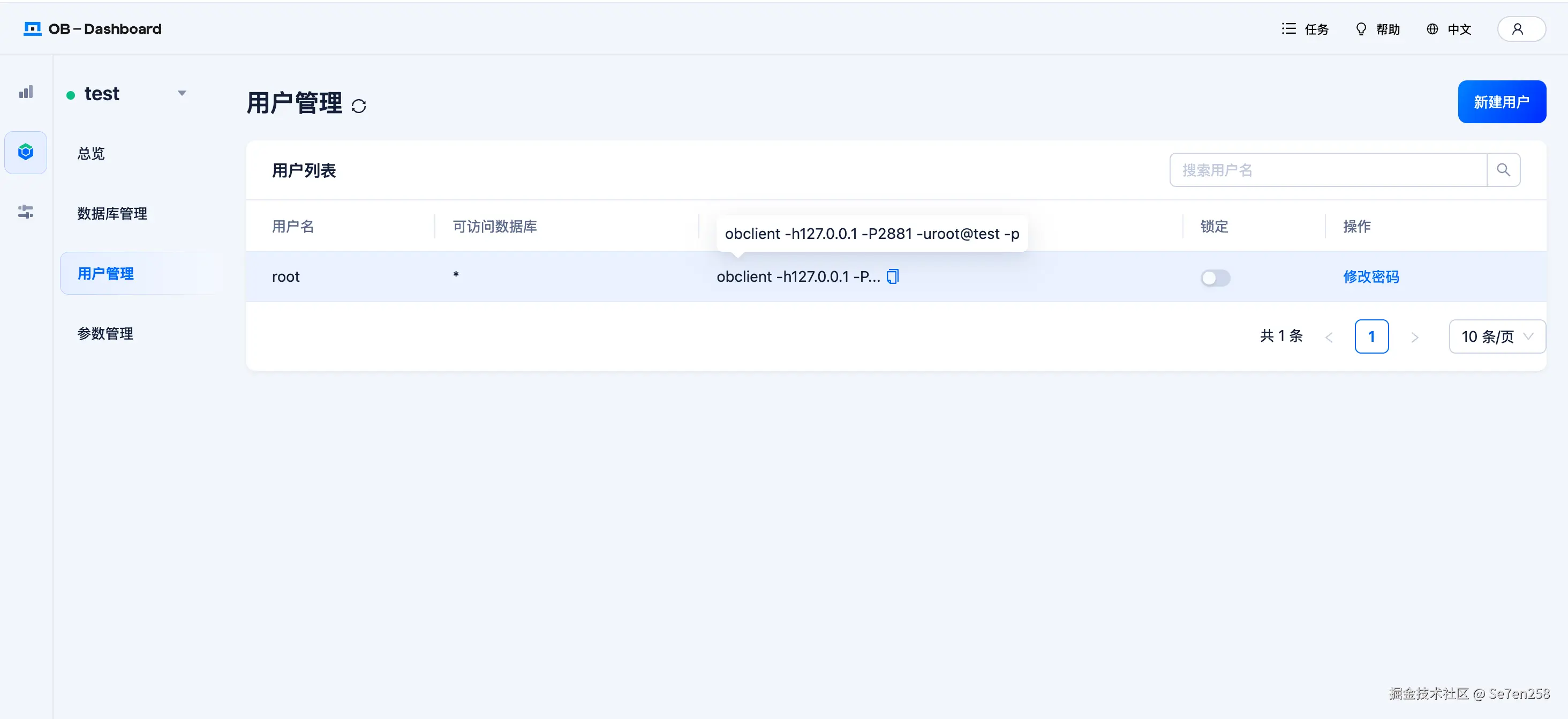Viewport: 1568px width, 719px height.
Task: Toggle the lock switch for root
Action: tap(1215, 278)
